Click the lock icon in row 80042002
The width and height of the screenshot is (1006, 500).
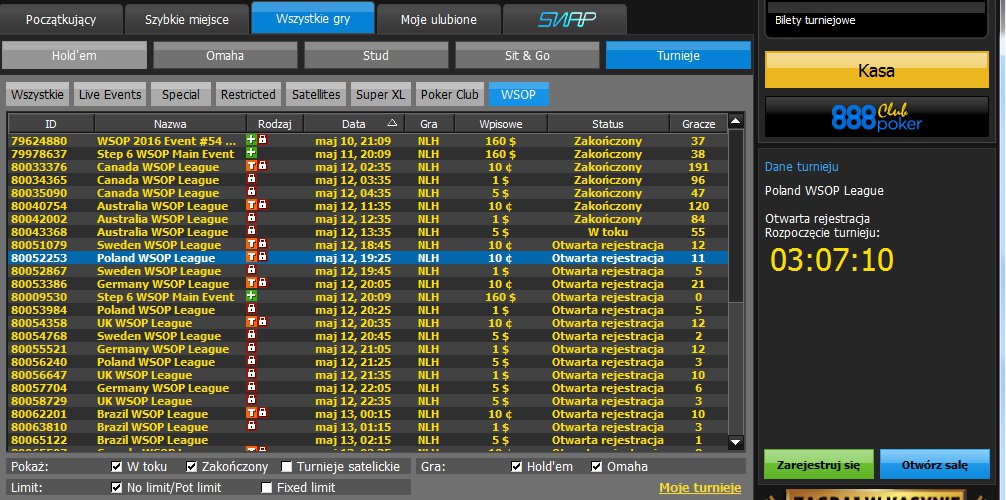click(252, 219)
